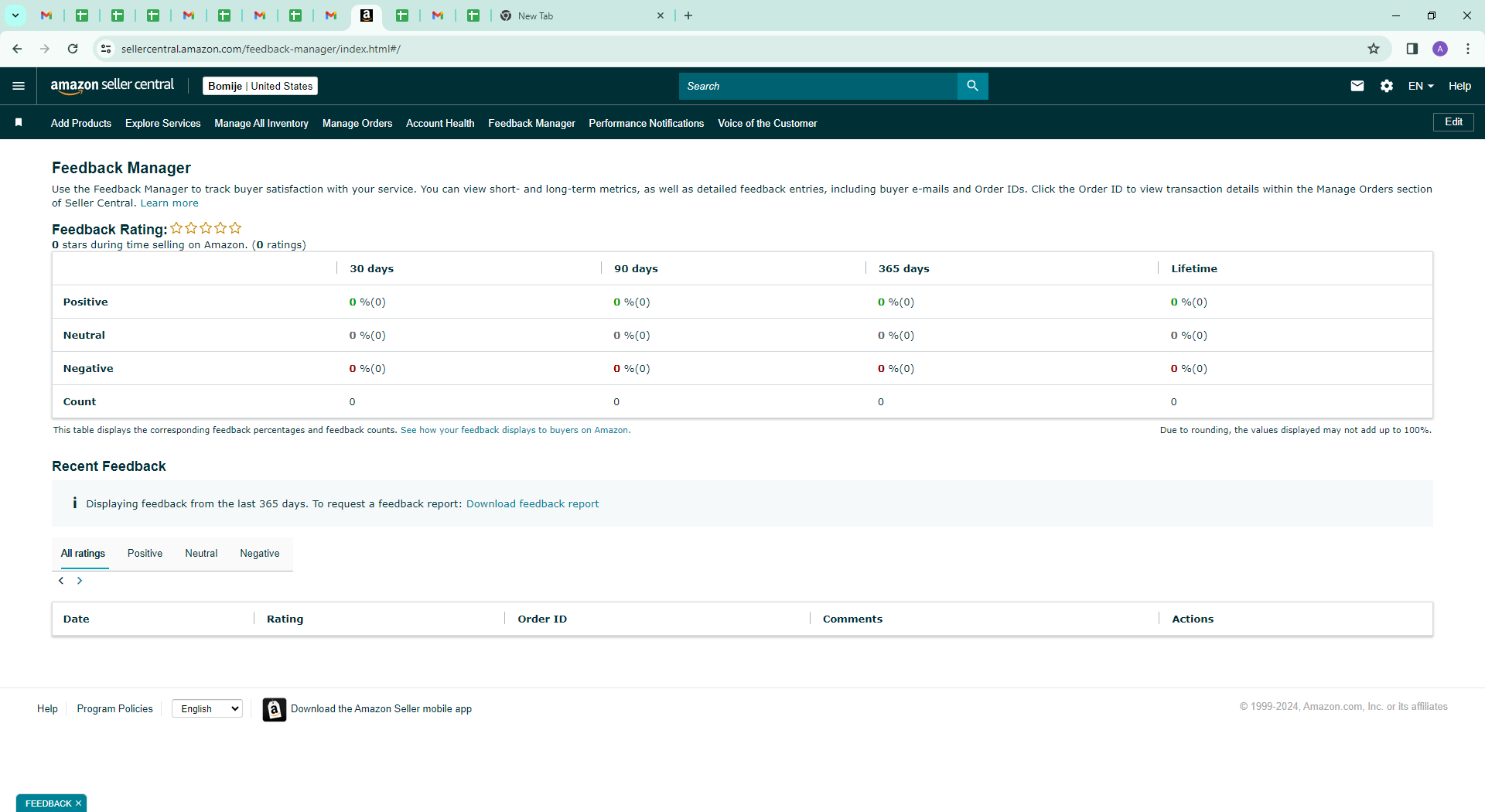Switch to the New Tab browser tab

[582, 15]
